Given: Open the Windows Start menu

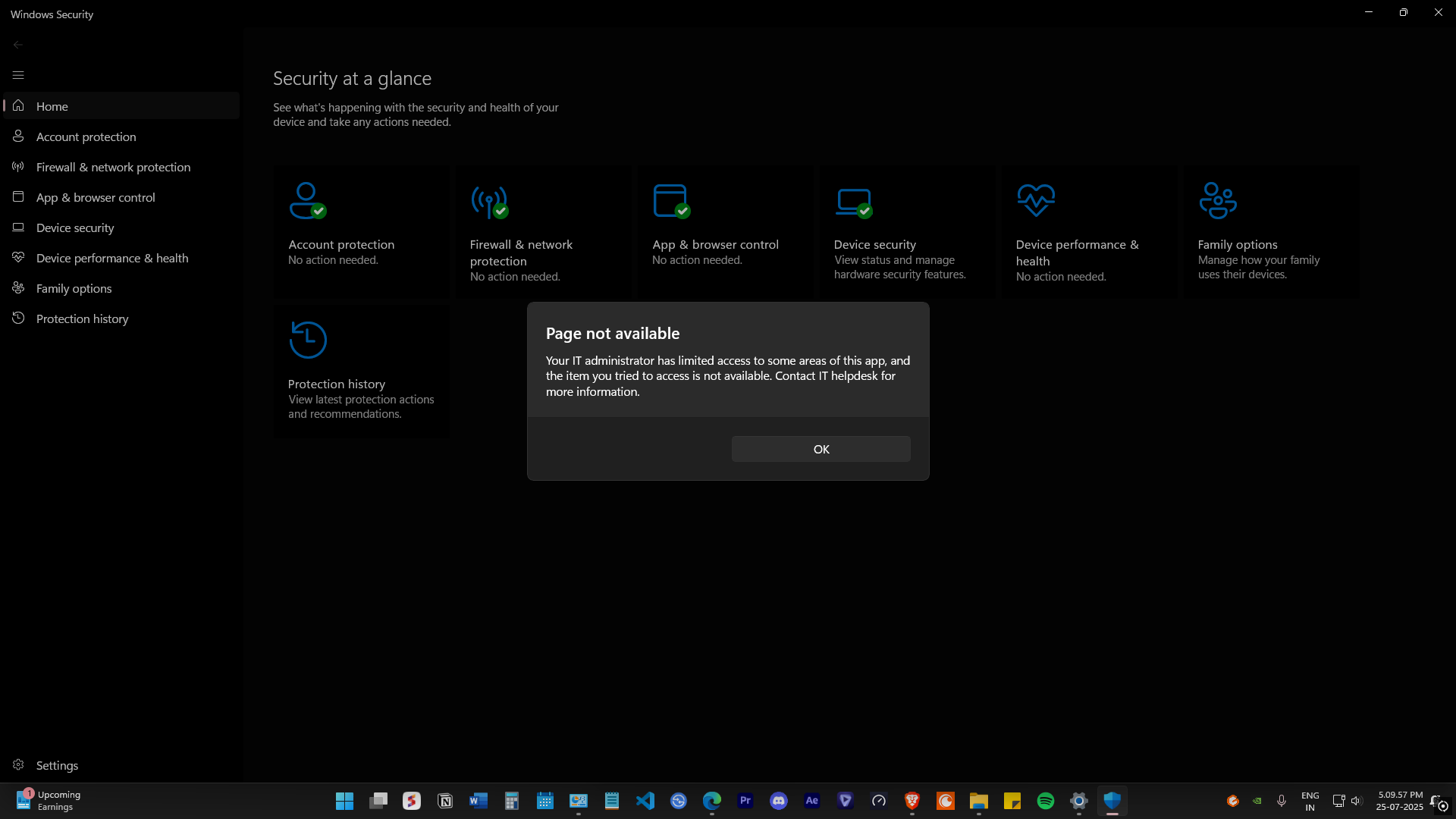Looking at the screenshot, I should click(344, 801).
